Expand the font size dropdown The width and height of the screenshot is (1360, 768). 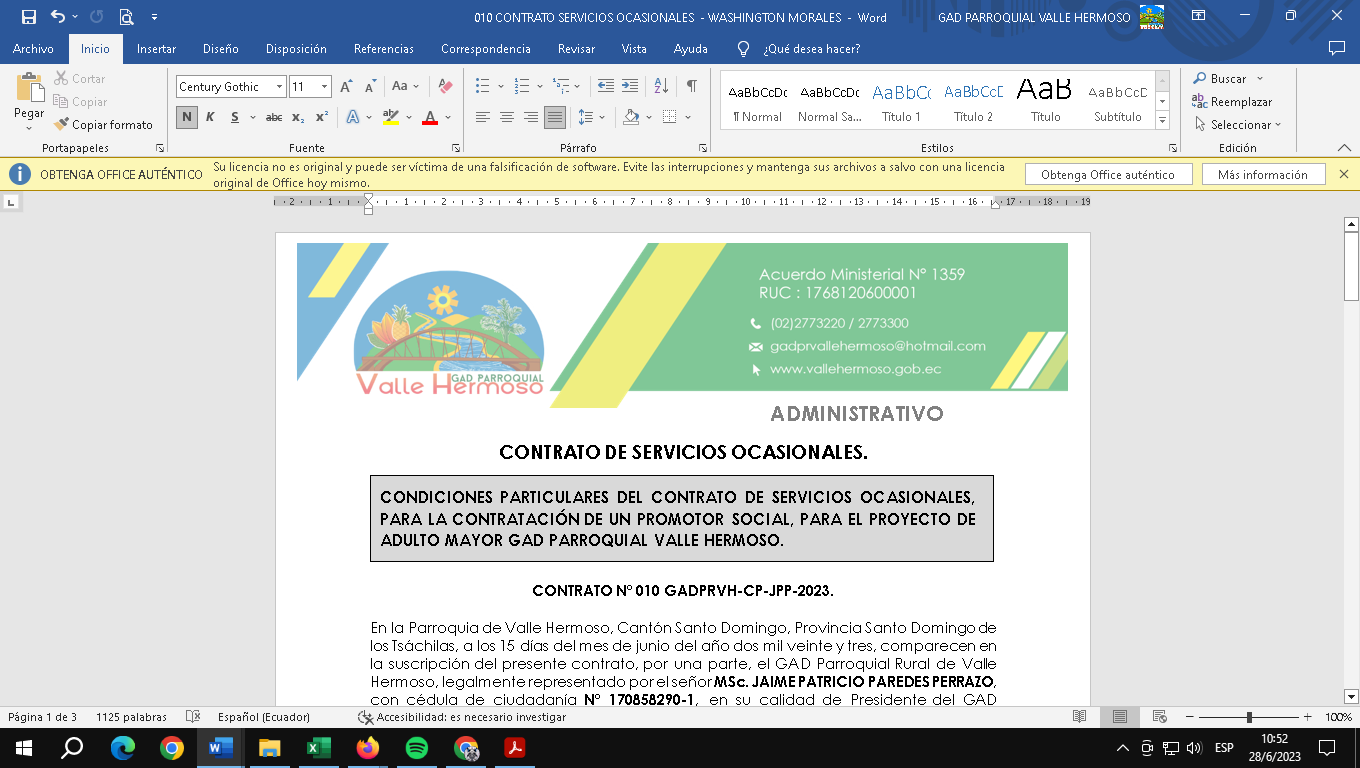324,87
